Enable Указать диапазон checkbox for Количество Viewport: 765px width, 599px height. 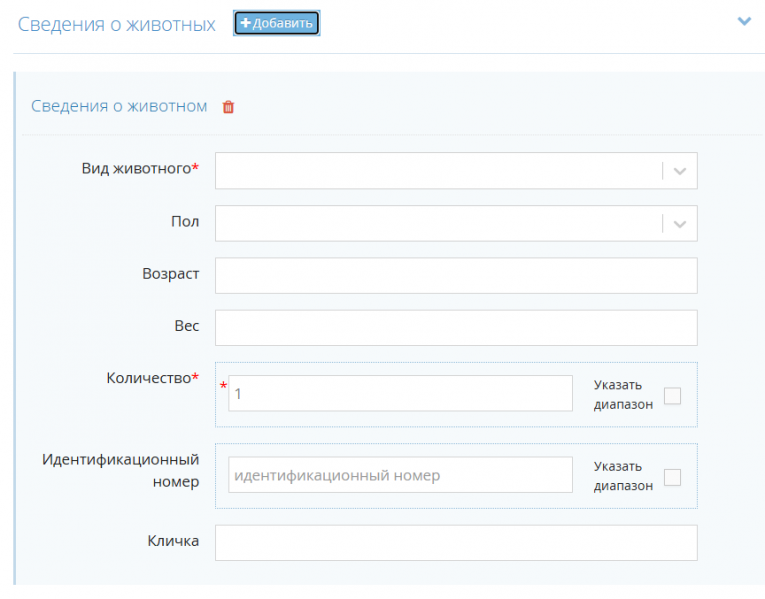point(672,396)
